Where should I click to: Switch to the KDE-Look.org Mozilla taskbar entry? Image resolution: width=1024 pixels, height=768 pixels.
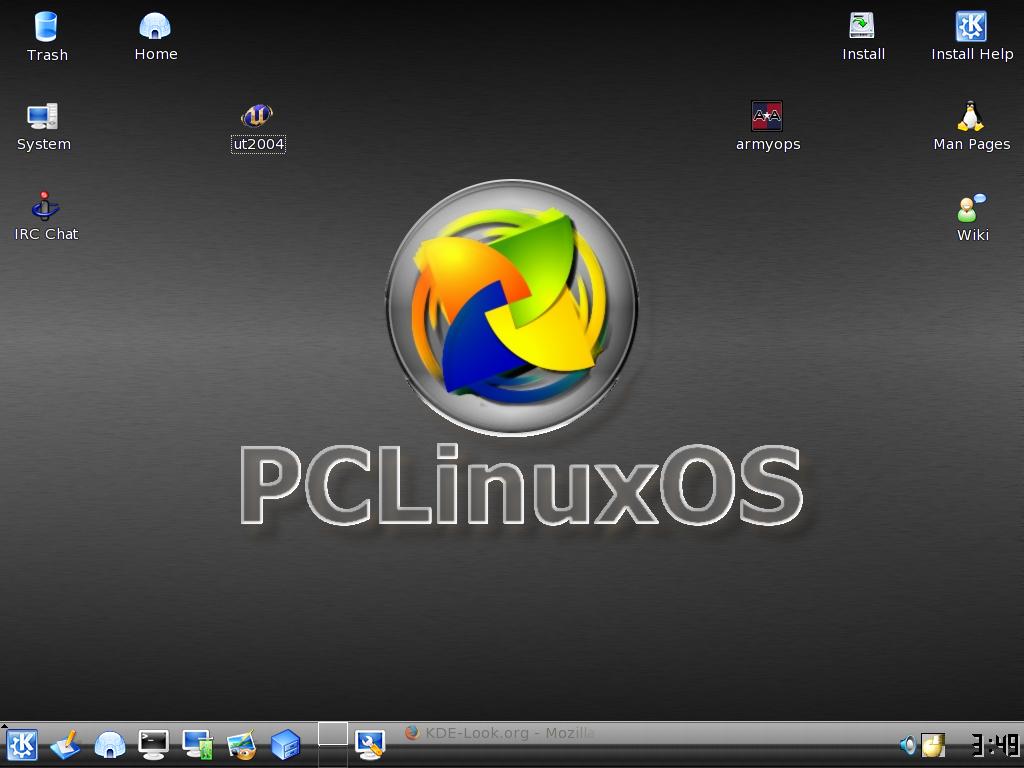500,733
